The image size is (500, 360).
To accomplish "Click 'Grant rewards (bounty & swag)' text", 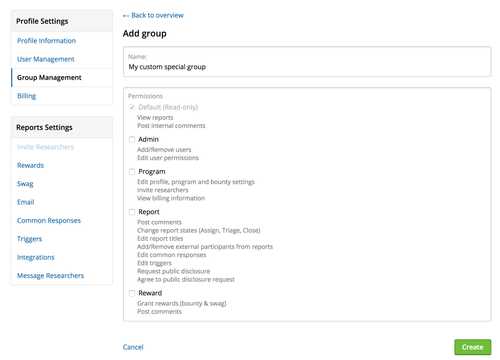I will [182, 303].
